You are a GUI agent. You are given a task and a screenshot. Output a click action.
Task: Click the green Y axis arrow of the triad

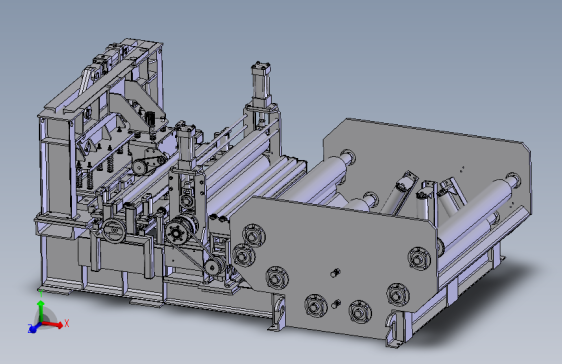pos(41,310)
